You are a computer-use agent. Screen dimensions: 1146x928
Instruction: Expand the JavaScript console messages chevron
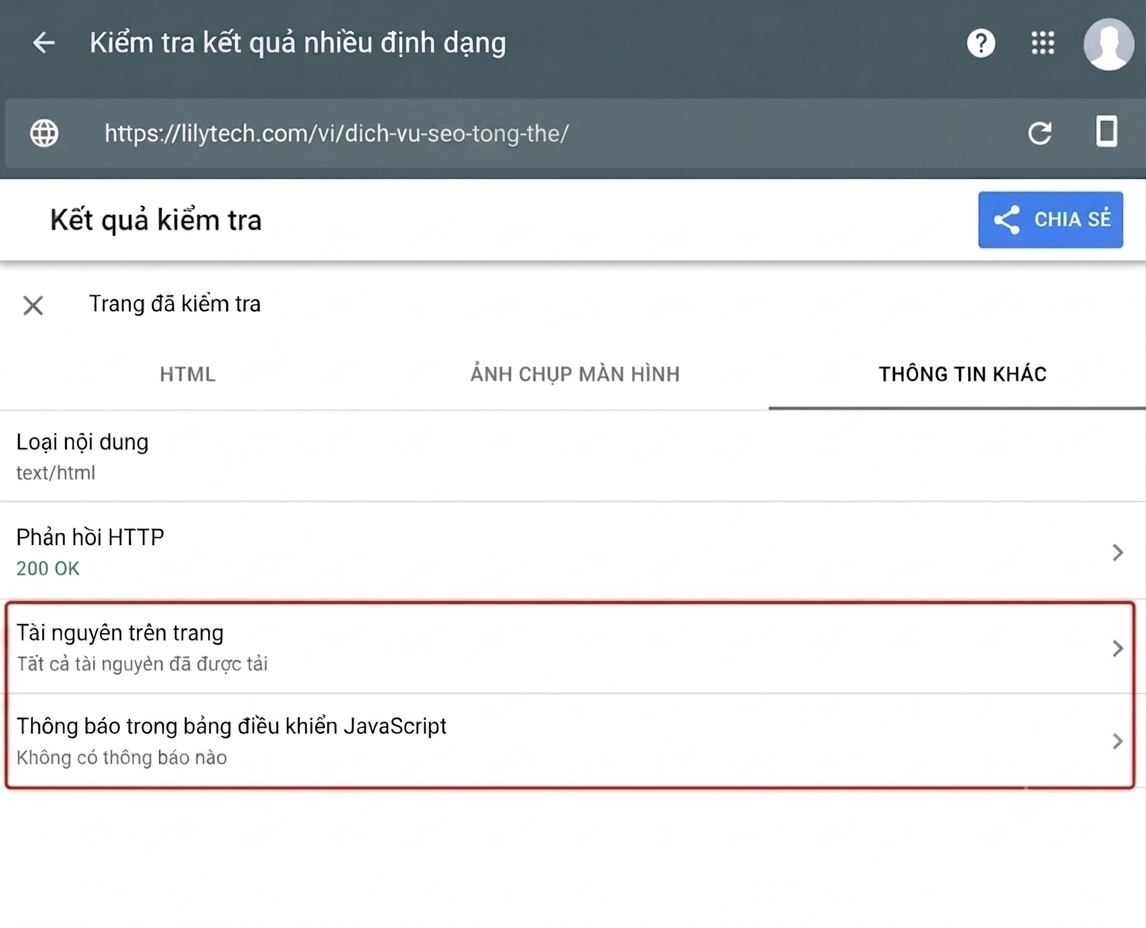(x=1117, y=741)
